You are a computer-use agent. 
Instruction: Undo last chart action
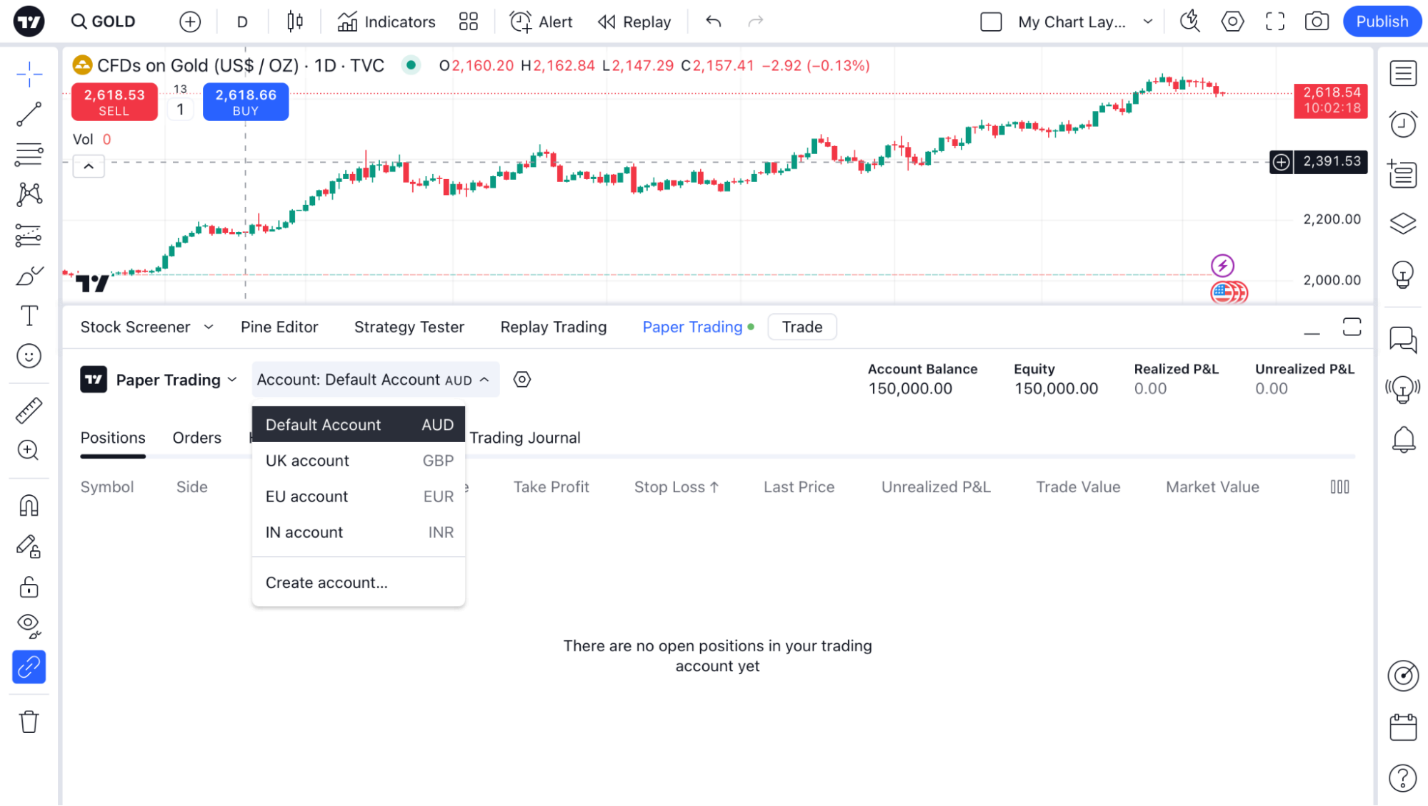pyautogui.click(x=713, y=21)
